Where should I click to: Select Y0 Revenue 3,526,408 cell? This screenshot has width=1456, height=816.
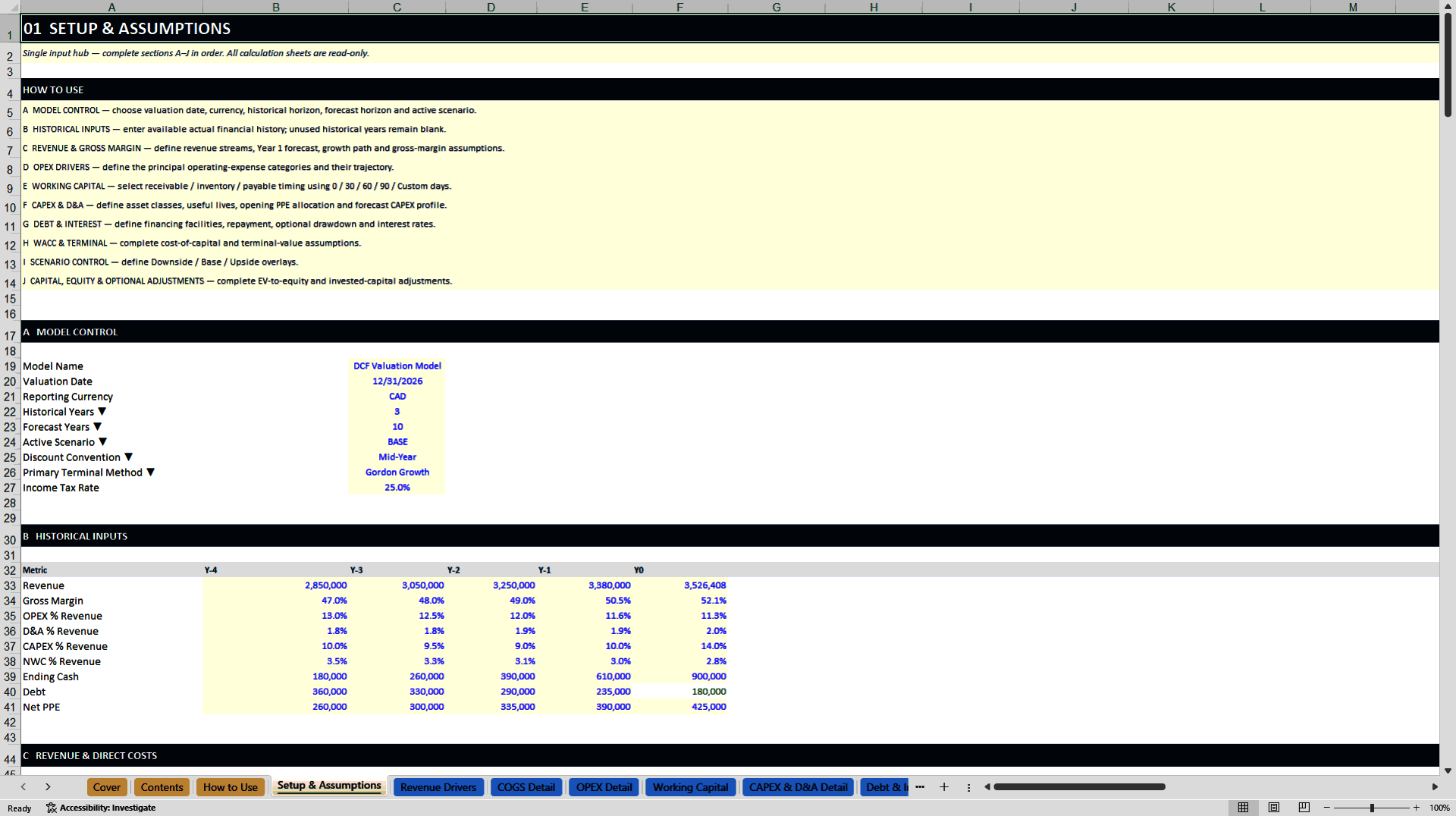(x=679, y=585)
